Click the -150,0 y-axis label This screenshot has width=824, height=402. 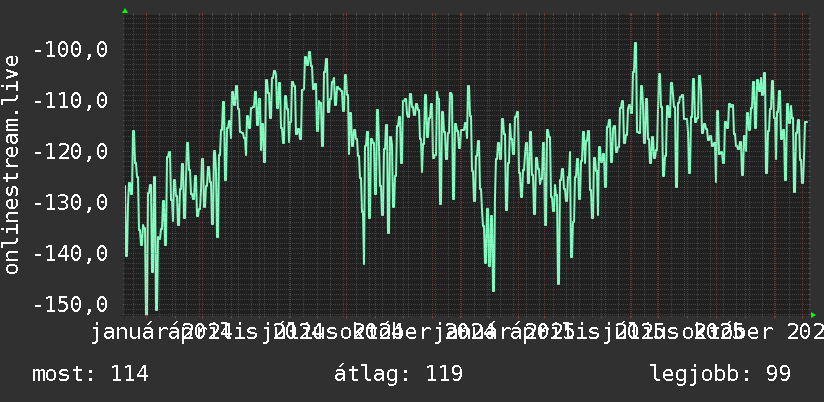[x=70, y=304]
